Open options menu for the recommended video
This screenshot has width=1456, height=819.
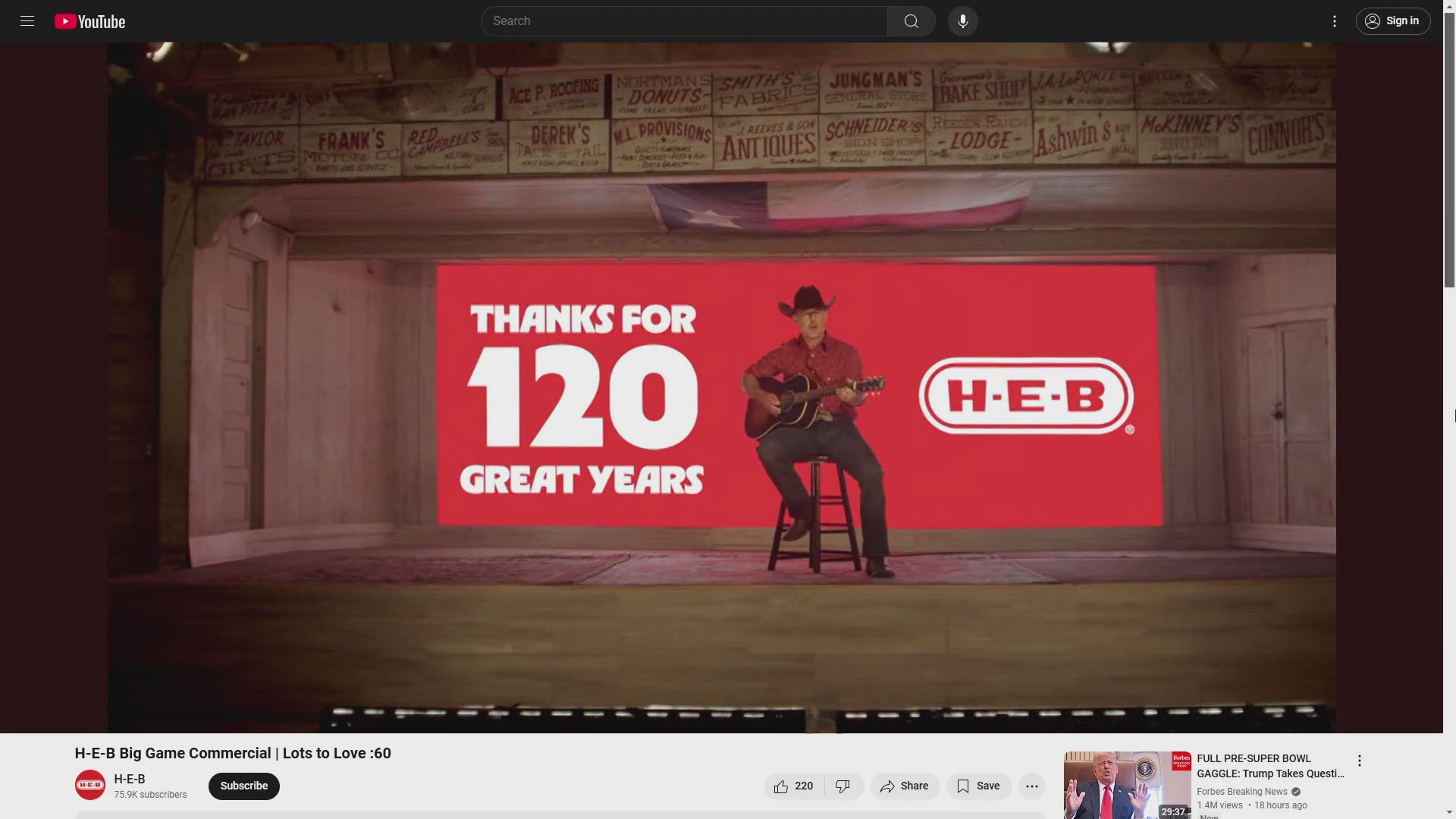pyautogui.click(x=1359, y=761)
